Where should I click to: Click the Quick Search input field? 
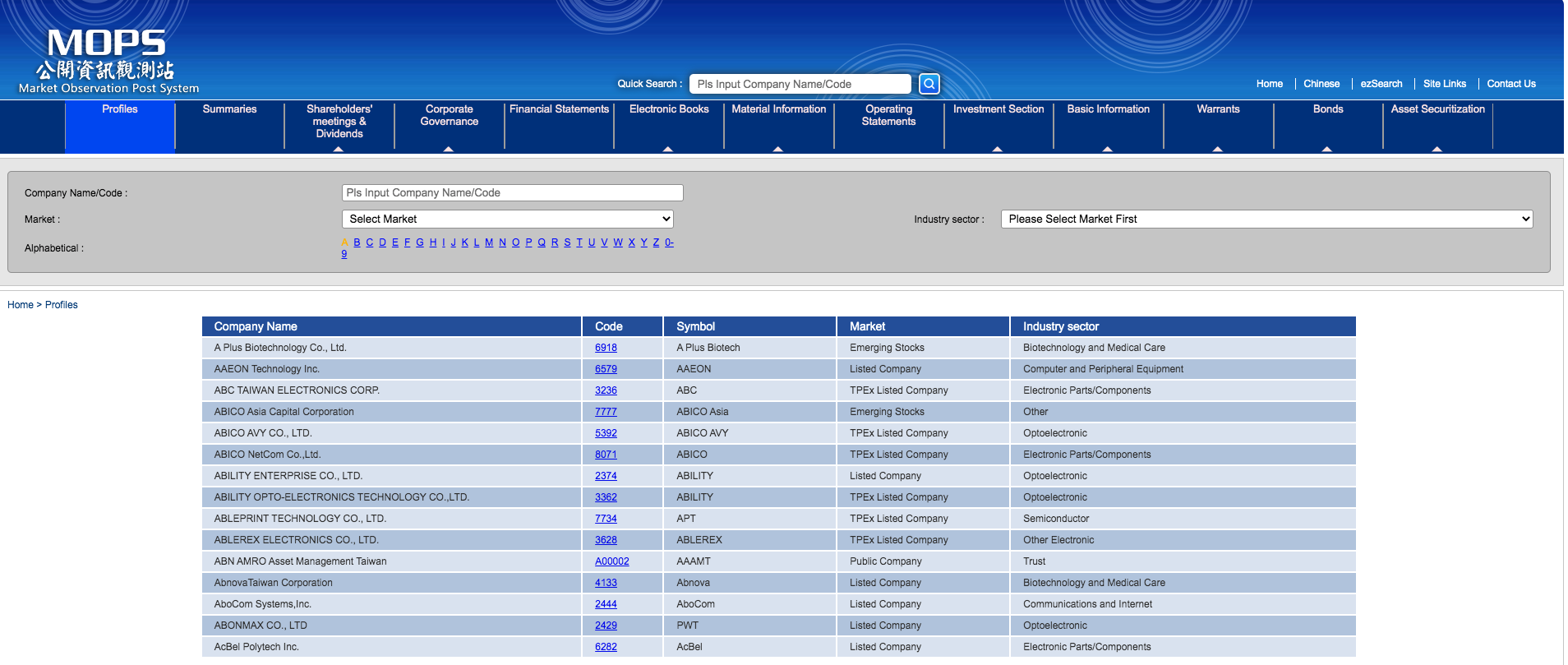click(x=800, y=84)
